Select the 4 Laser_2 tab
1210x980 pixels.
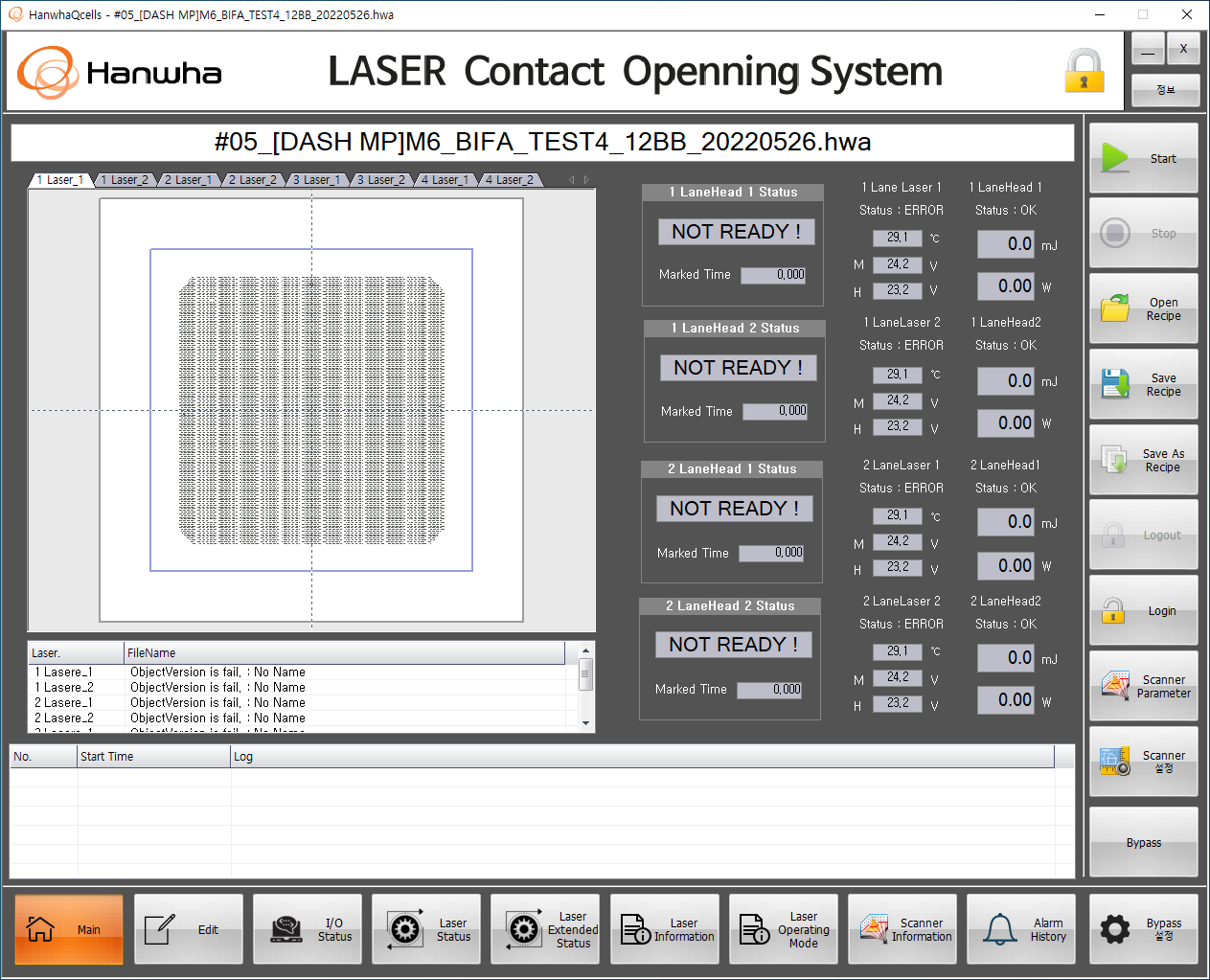click(509, 179)
